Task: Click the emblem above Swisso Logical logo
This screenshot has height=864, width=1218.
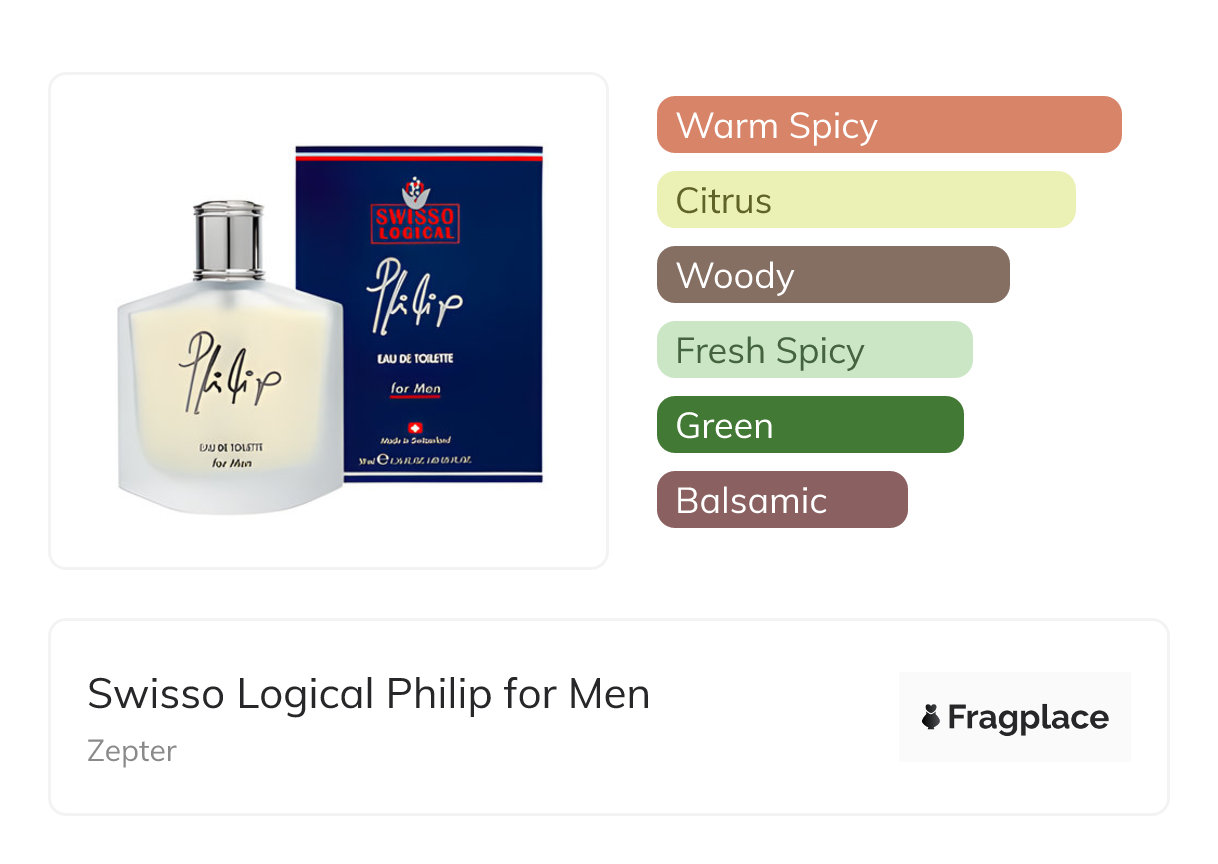Action: (x=416, y=190)
